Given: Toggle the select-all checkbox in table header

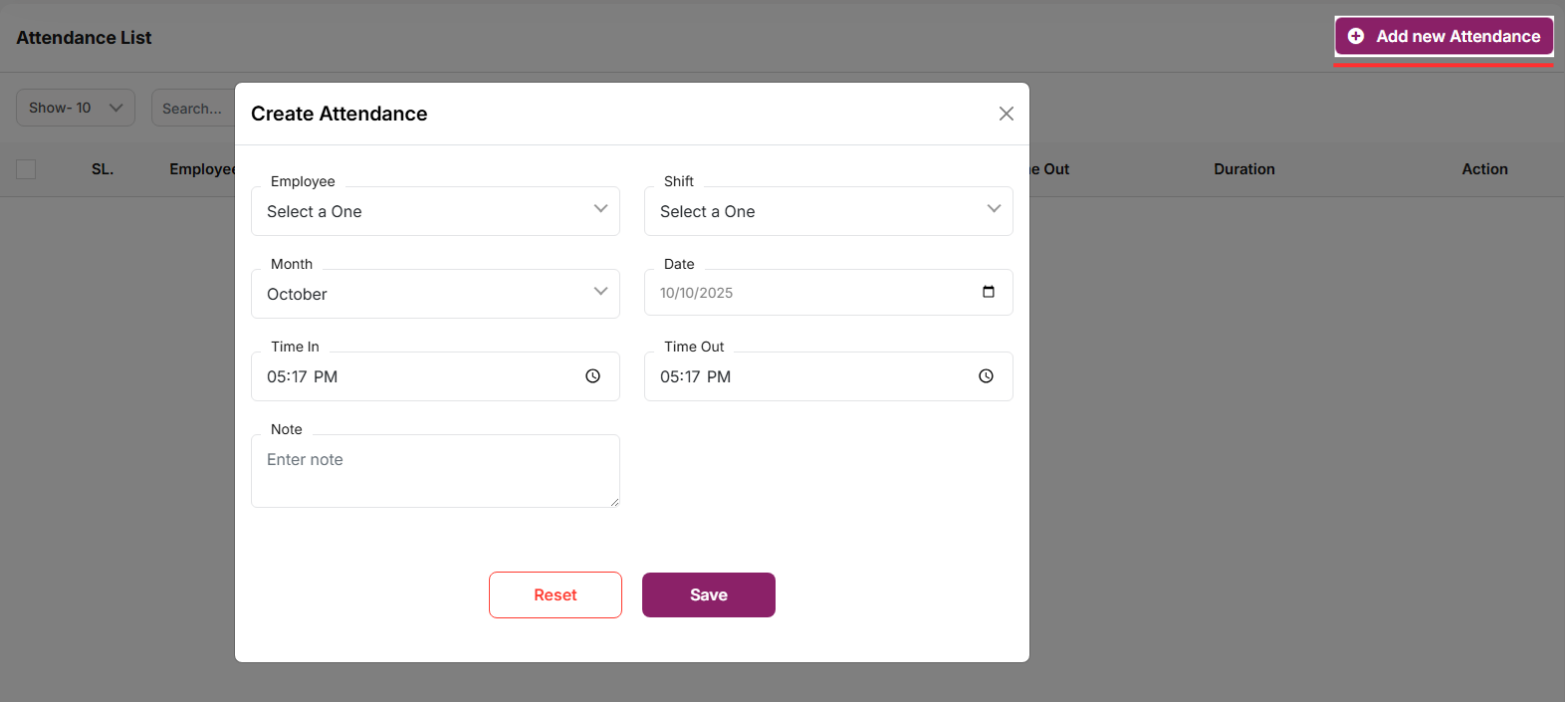Looking at the screenshot, I should tap(26, 170).
